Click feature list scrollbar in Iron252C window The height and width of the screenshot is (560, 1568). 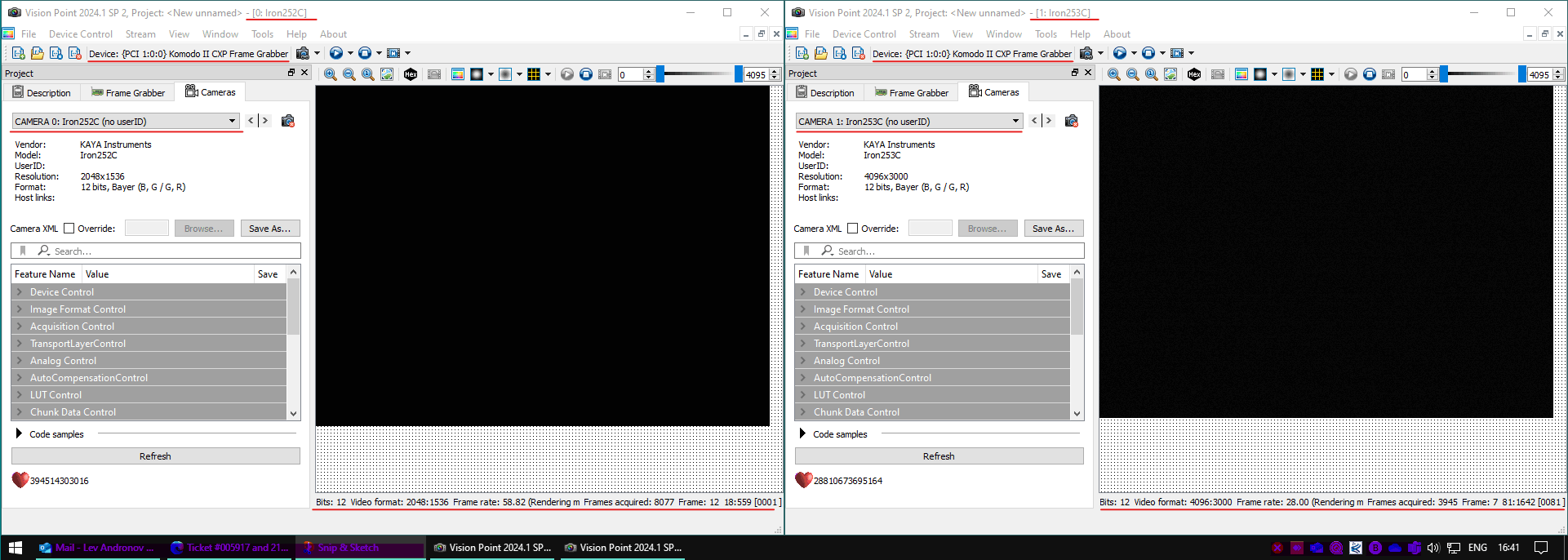coord(293,308)
